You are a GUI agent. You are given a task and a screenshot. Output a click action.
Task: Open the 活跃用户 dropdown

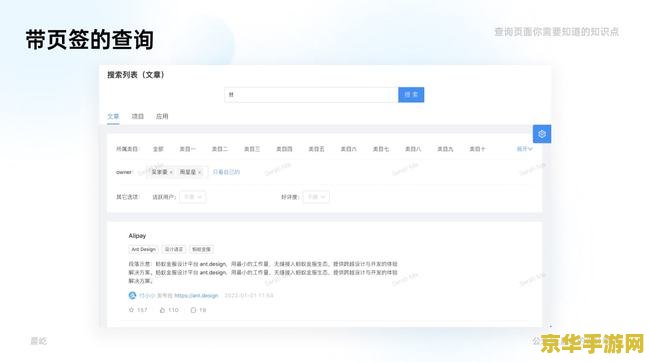pos(193,197)
